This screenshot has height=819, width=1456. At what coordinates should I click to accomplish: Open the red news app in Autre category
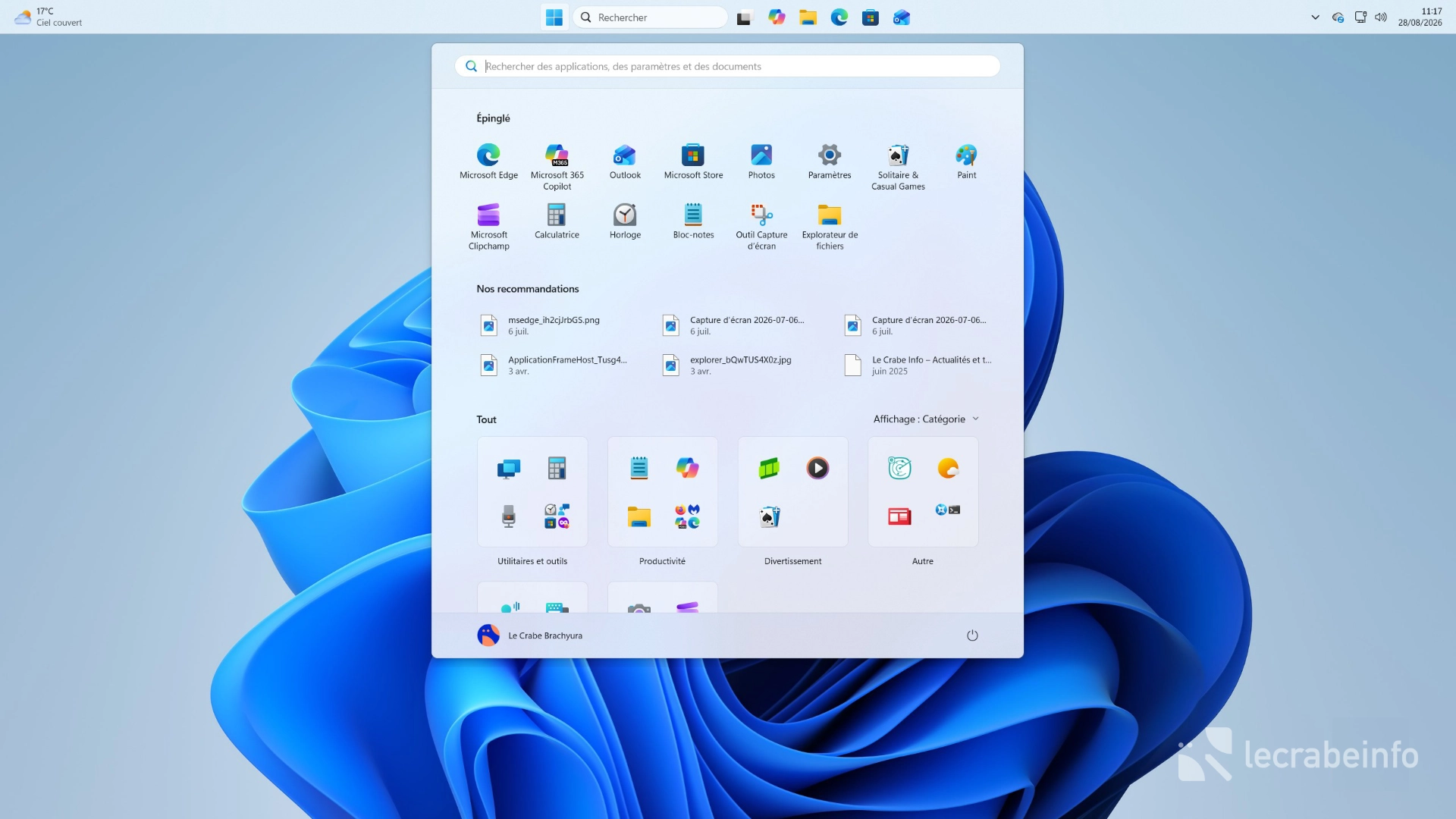tap(899, 516)
